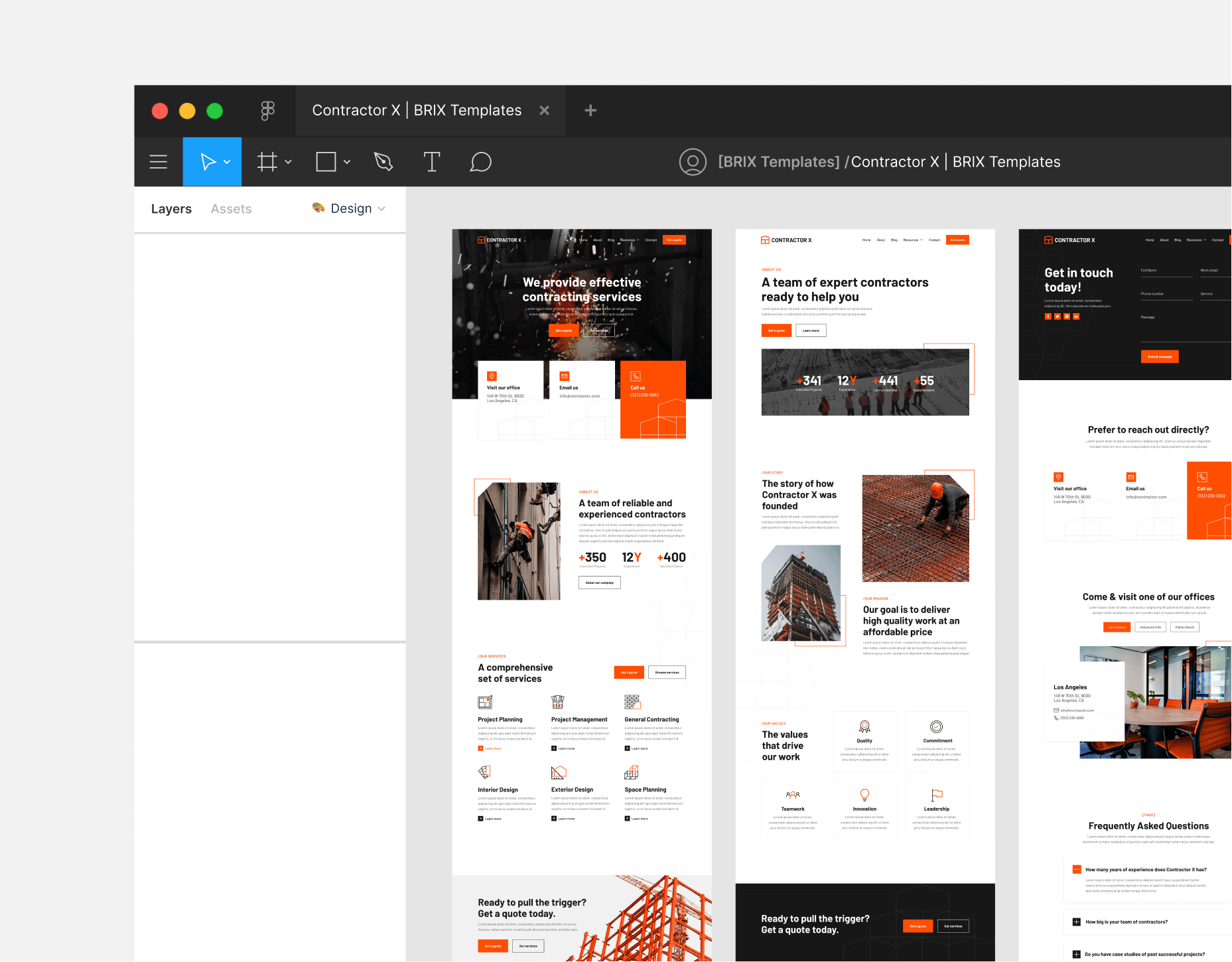The image size is (1232, 962).
Task: Click the 'Frequently Asked Questions' heading
Action: tap(1148, 826)
